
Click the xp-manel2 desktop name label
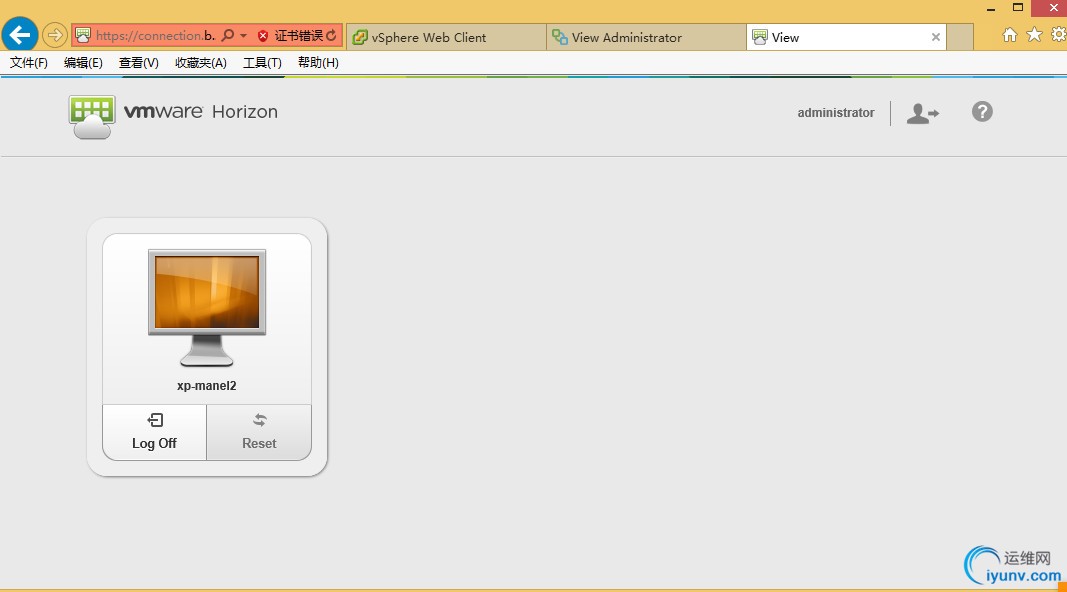tap(207, 386)
